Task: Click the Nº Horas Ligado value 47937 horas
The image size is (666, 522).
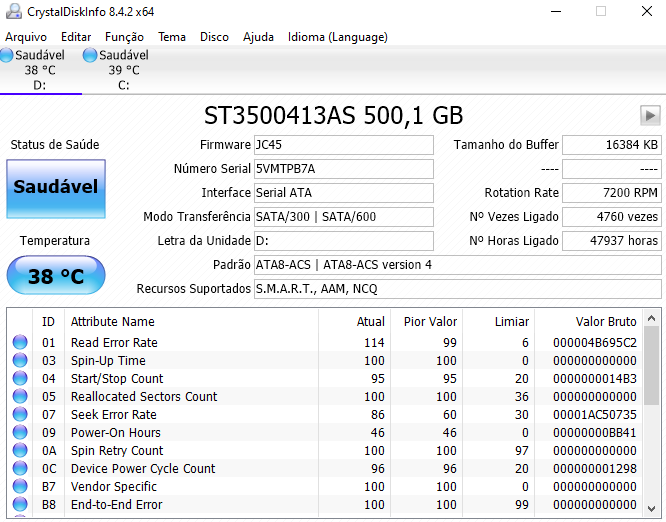Action: click(x=612, y=241)
